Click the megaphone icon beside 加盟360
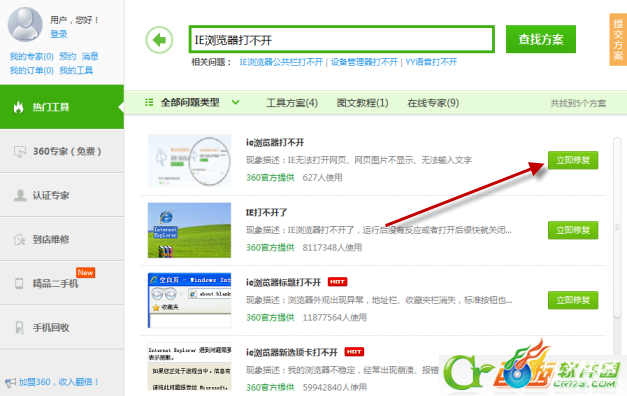Screen dimensions: 627x396 pos(10,383)
